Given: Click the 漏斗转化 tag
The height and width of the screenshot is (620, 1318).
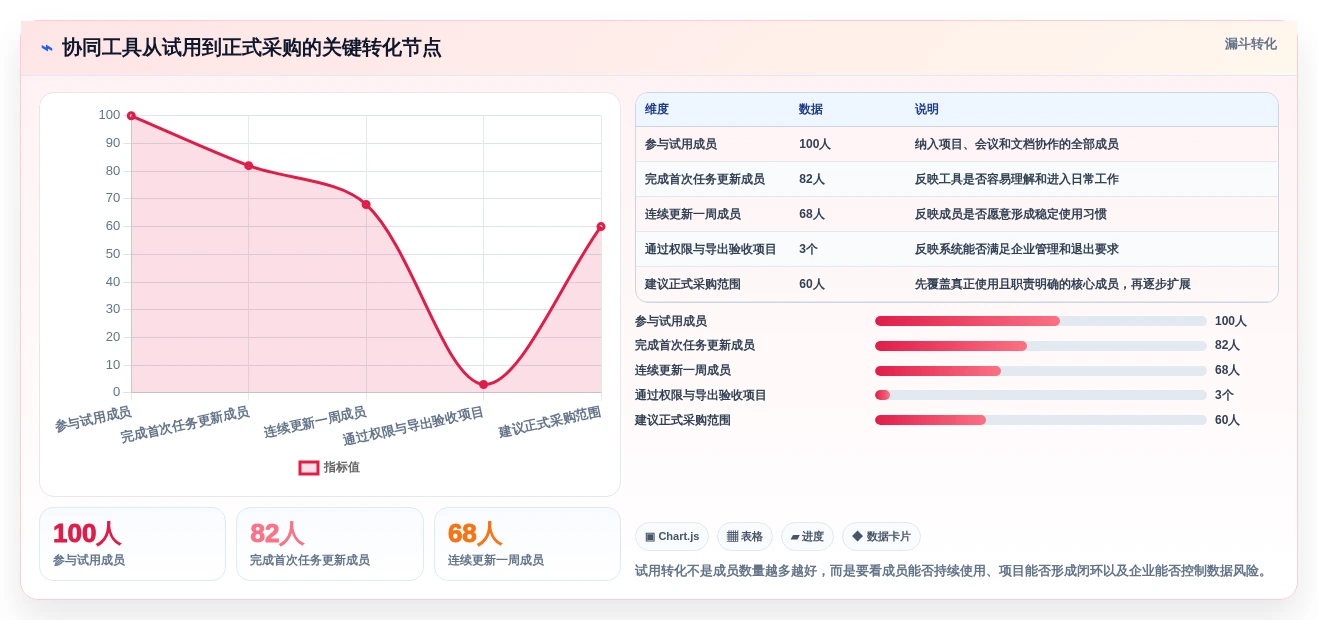Looking at the screenshot, I should tap(1250, 44).
